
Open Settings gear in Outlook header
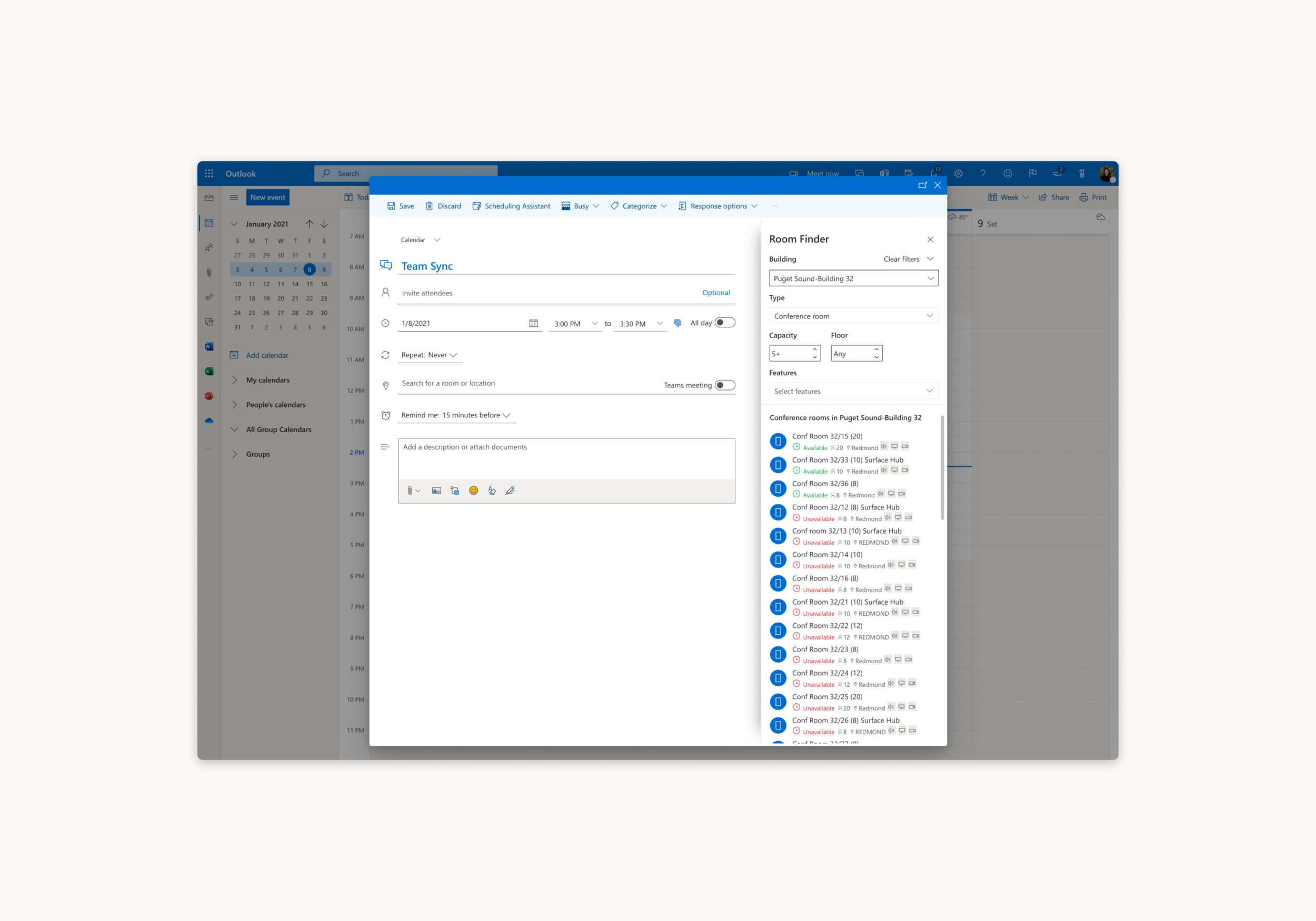pyautogui.click(x=959, y=173)
